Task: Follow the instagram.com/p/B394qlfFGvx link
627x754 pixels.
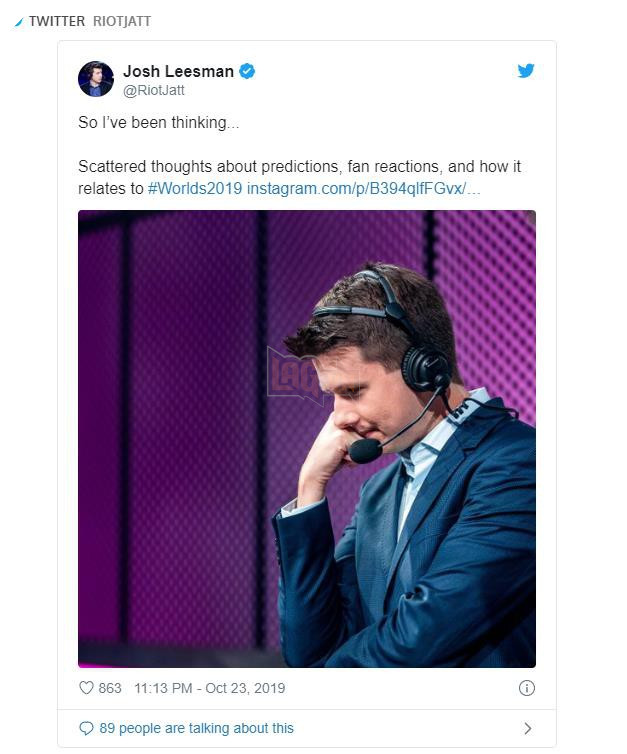Action: tap(364, 188)
